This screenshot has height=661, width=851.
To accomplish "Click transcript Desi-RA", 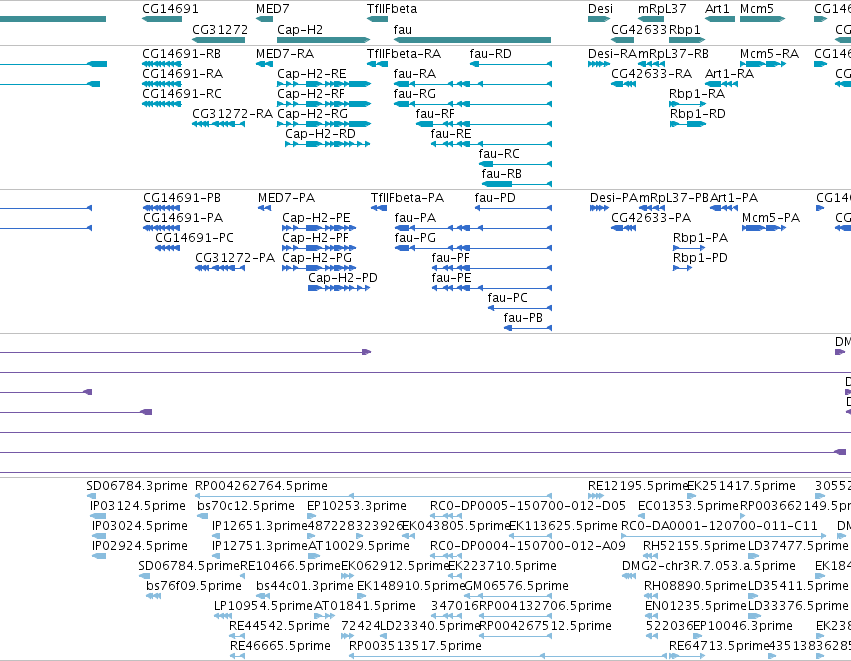I will tap(599, 64).
